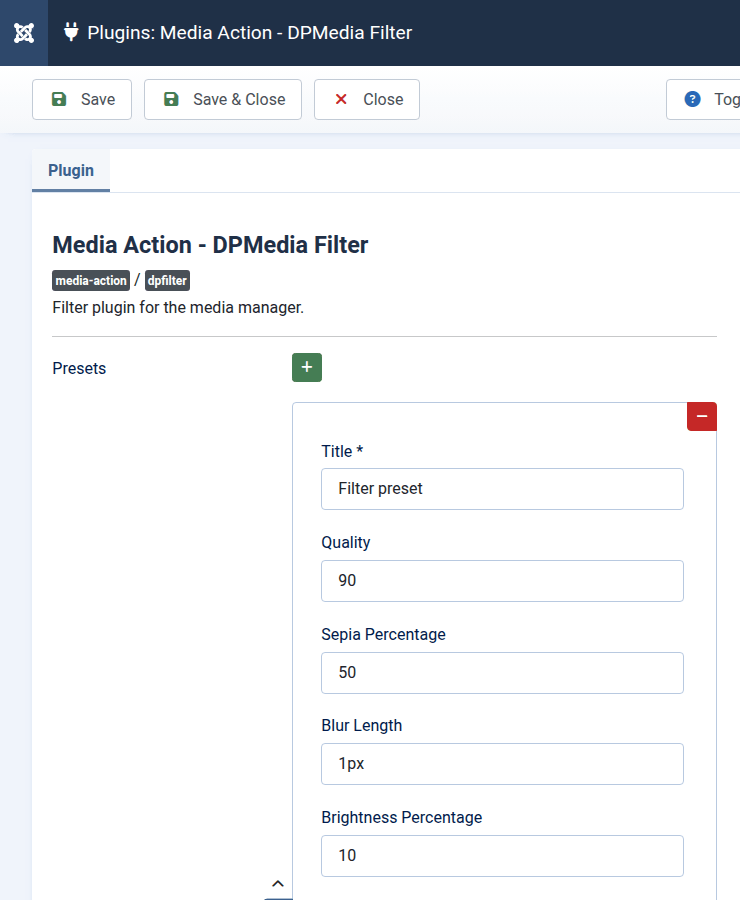740x900 pixels.
Task: Close the plugin editor with Close
Action: point(367,99)
